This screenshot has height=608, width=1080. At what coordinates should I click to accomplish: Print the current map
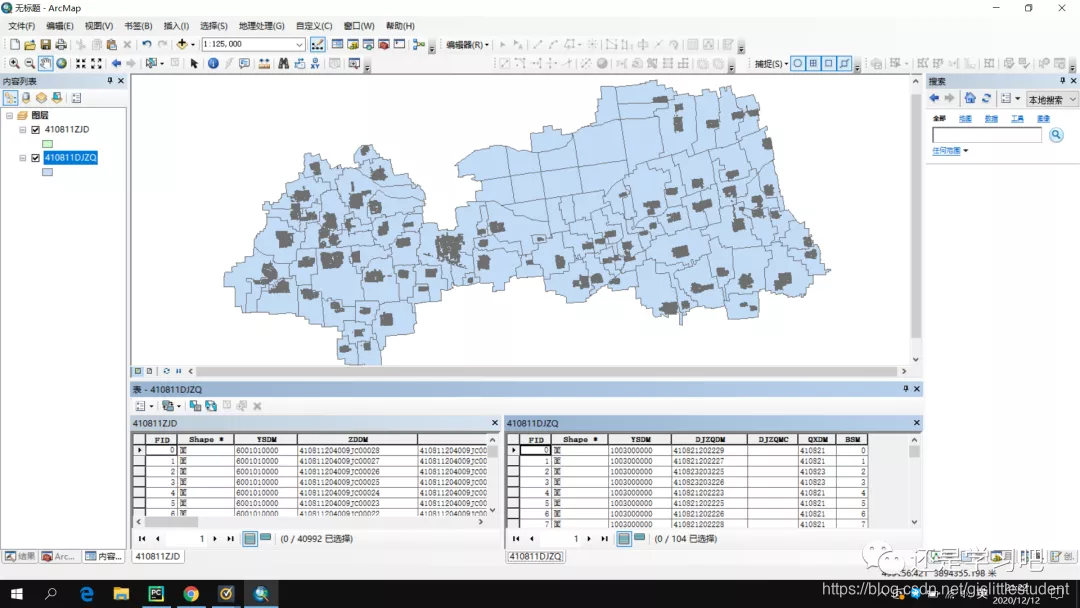[61, 45]
